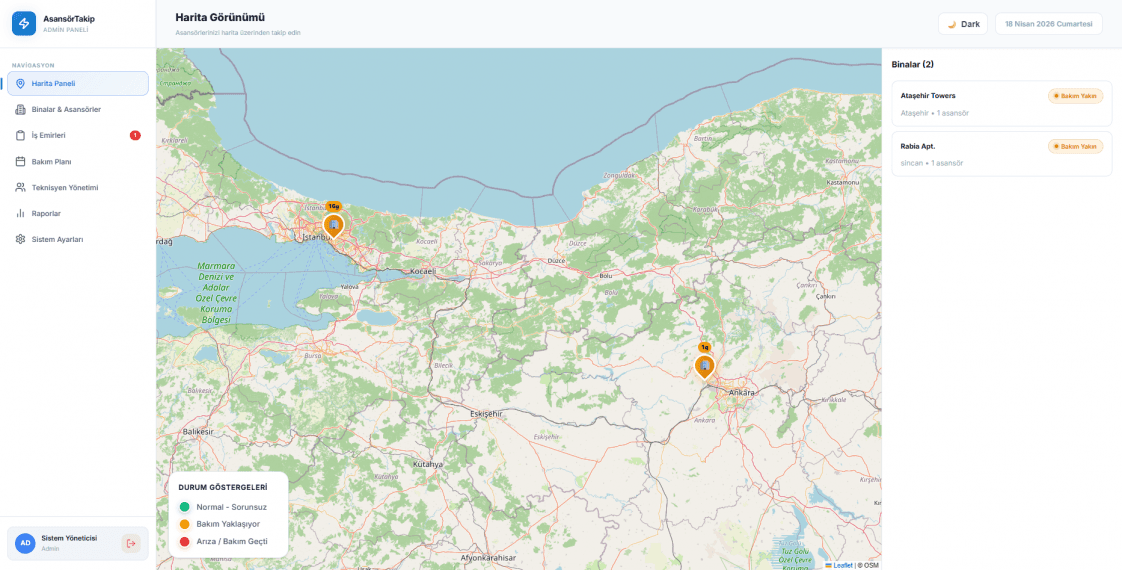Click Bakım Yakın badge on Rabia Apt.

(1075, 146)
